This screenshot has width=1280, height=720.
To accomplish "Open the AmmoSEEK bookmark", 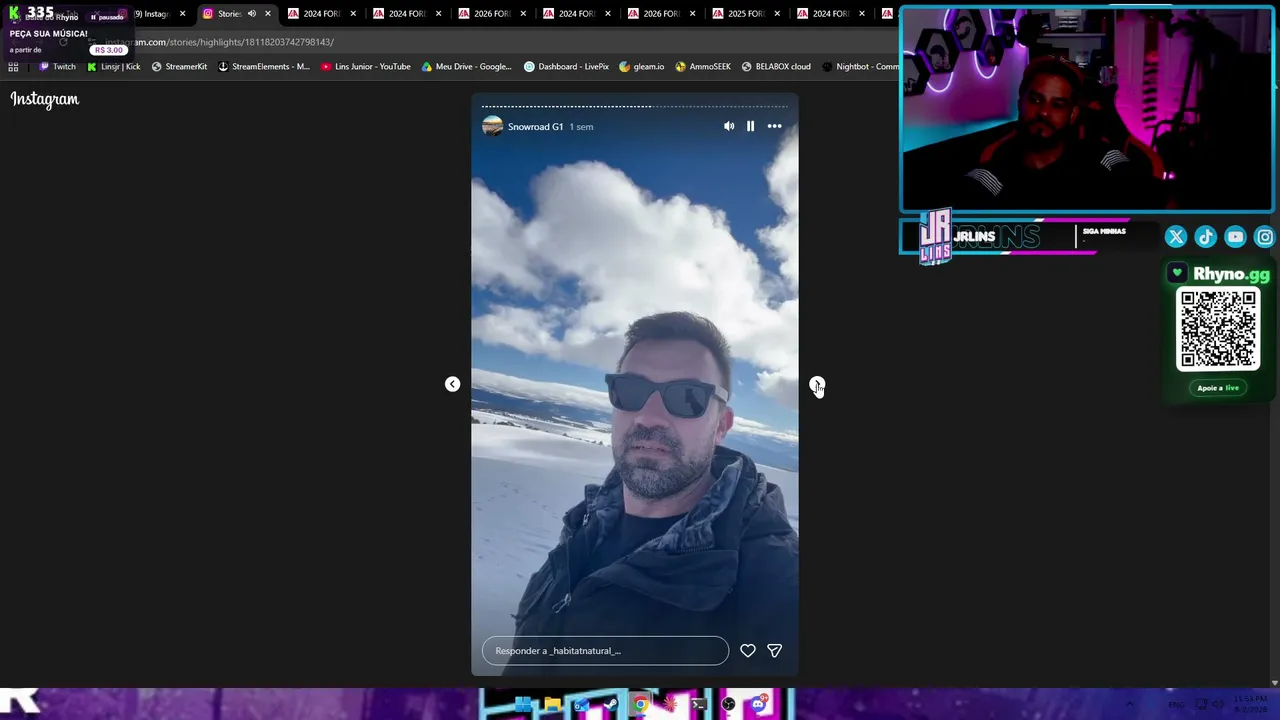I will (x=703, y=67).
